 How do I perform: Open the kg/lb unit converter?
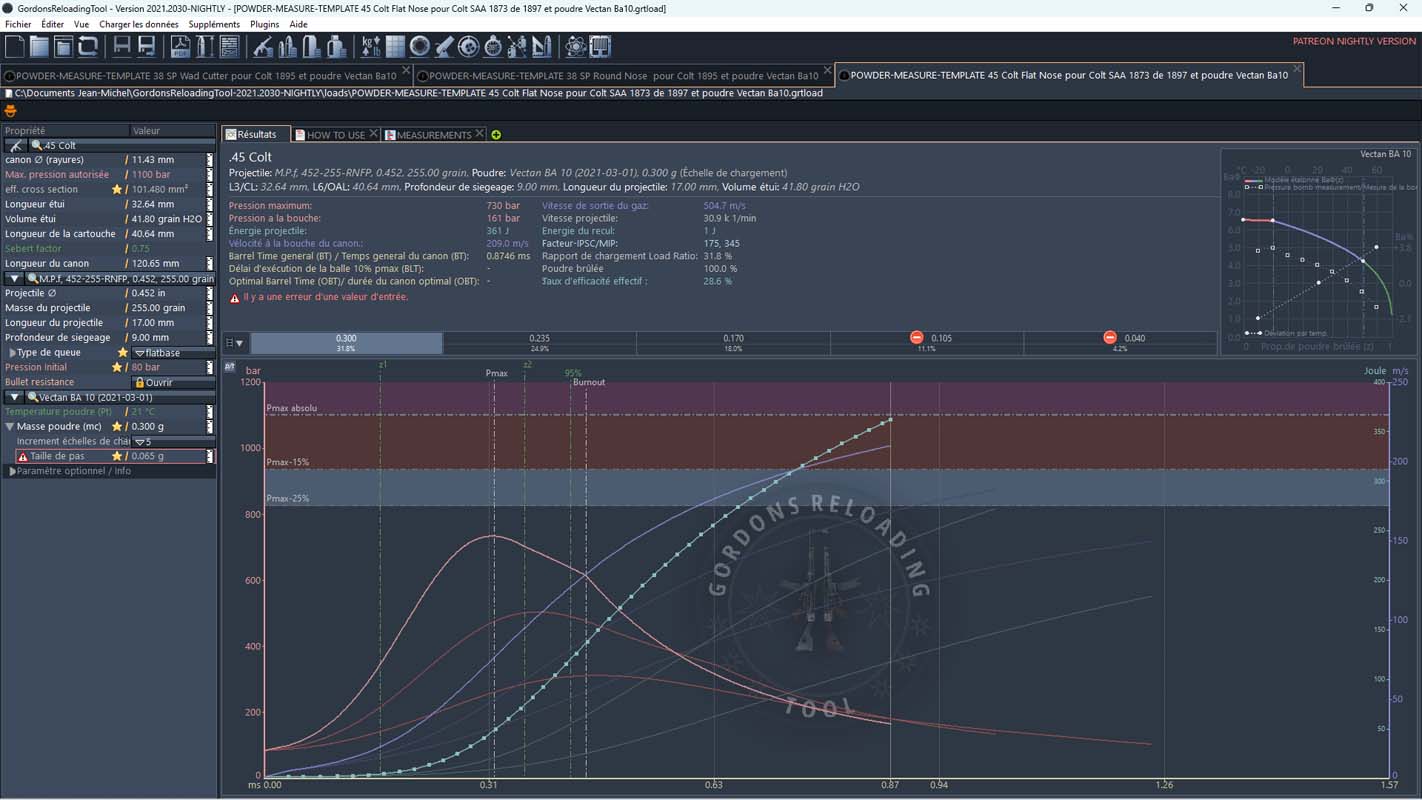click(x=371, y=46)
